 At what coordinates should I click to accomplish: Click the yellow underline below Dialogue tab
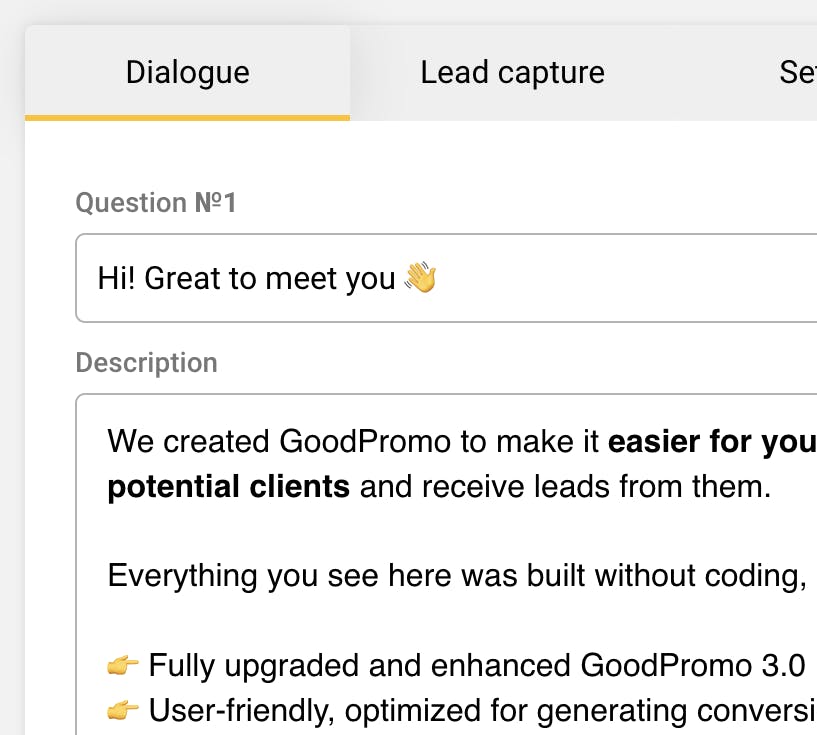coord(187,117)
